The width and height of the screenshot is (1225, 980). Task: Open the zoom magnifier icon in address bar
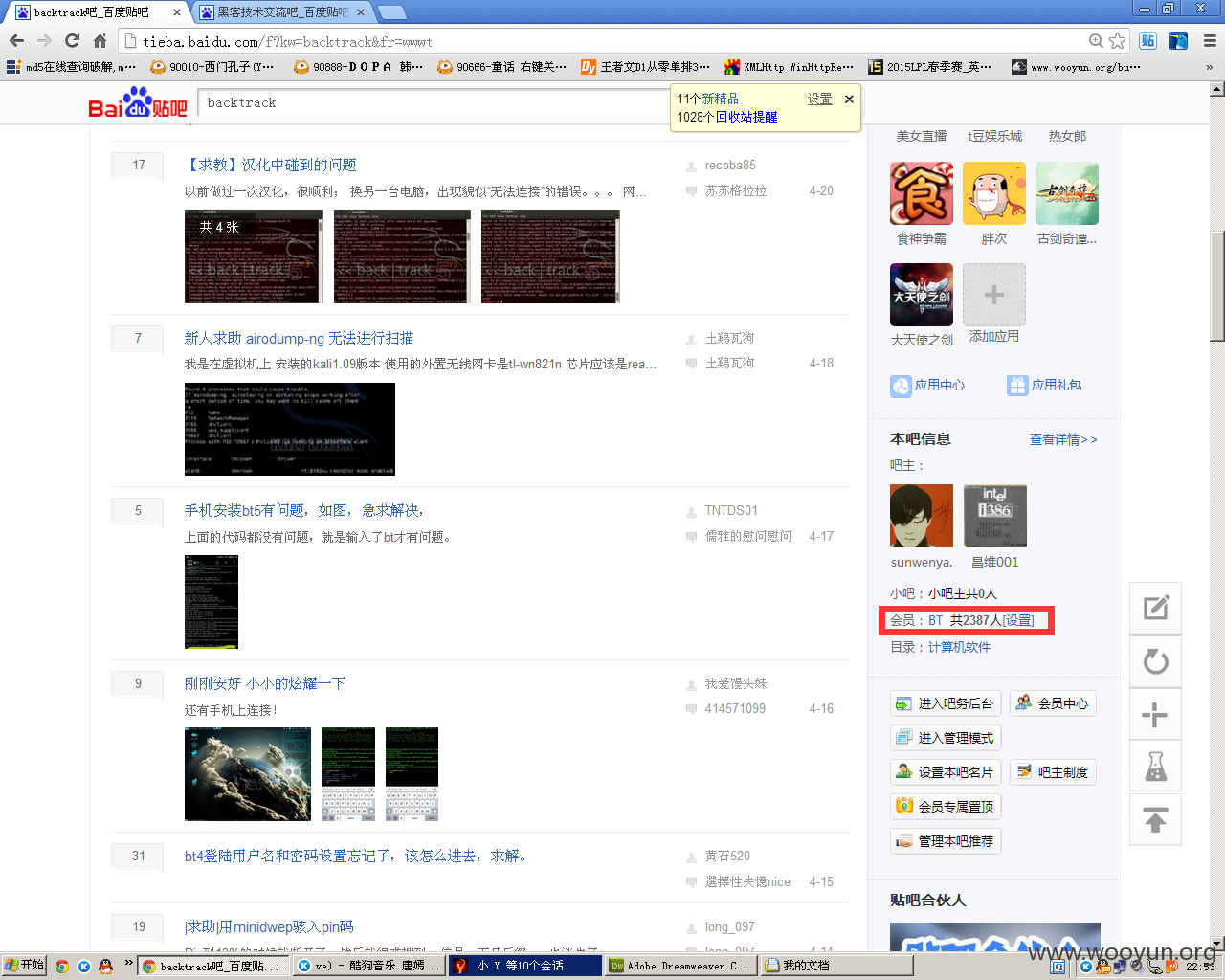pos(1096,41)
